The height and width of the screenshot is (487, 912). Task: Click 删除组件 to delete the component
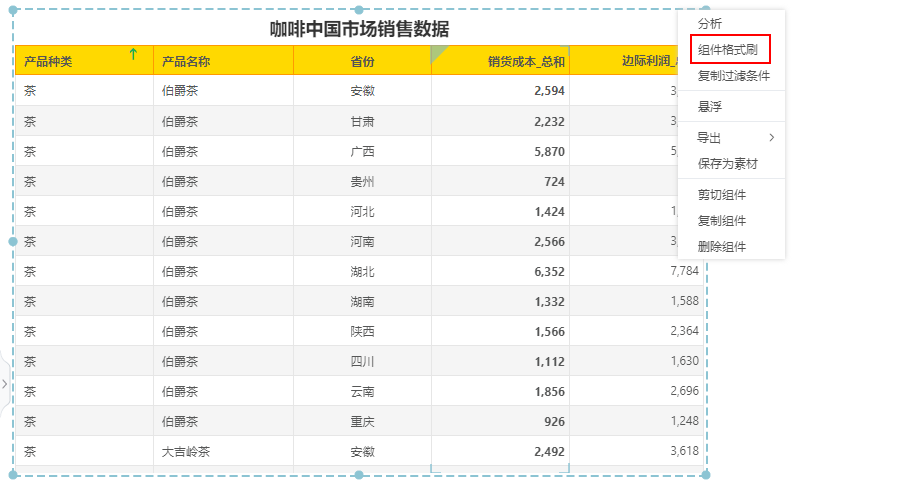tap(721, 247)
